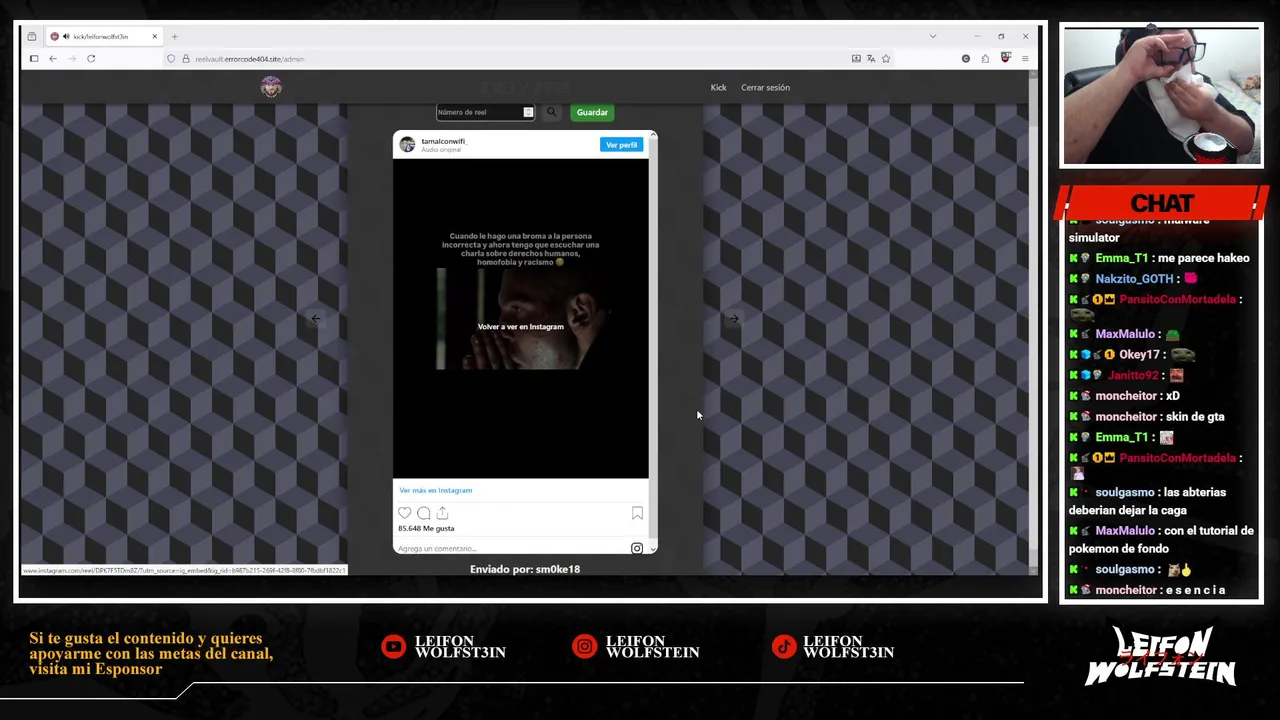Click the CHAT header banner

[1162, 203]
